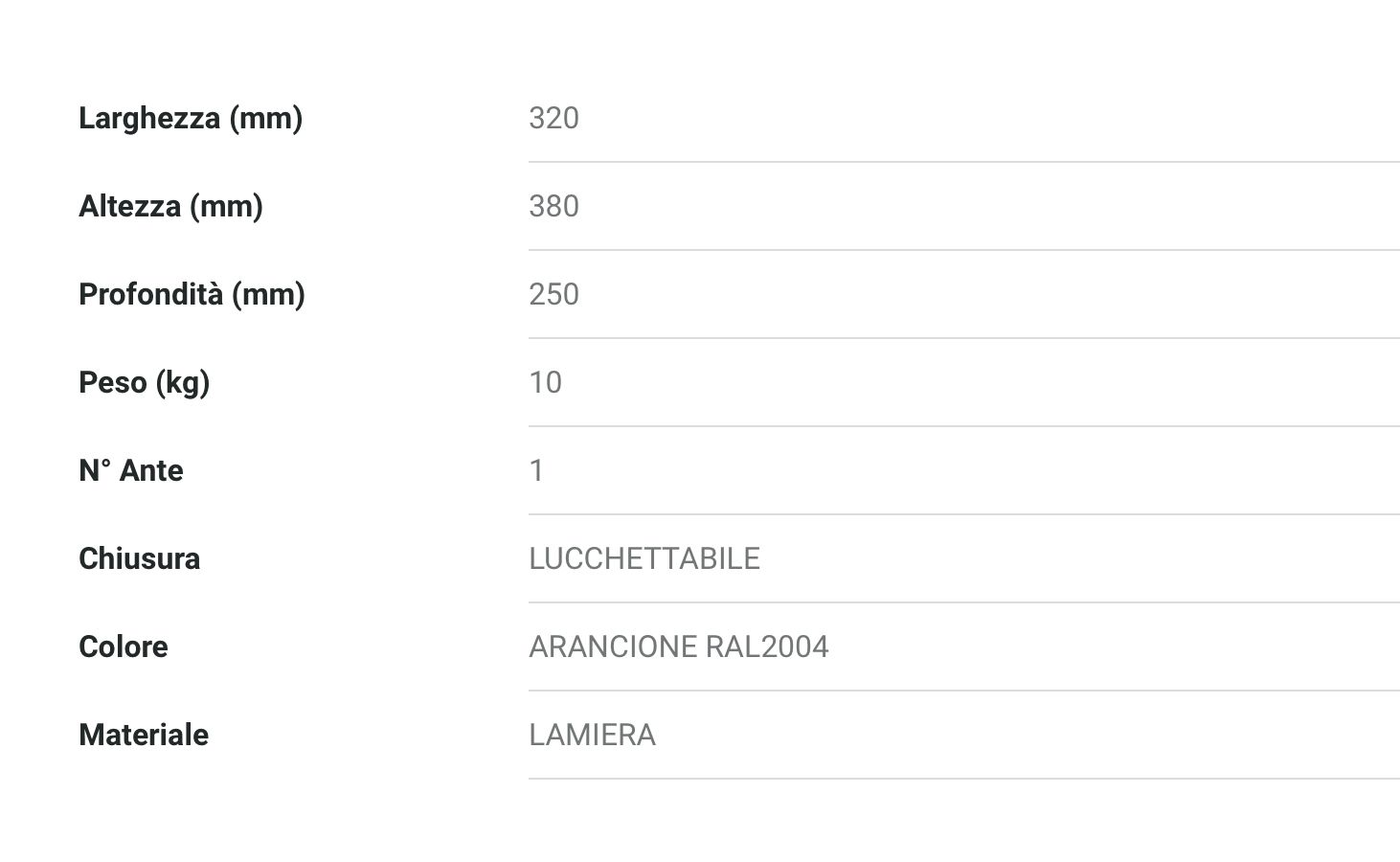The width and height of the screenshot is (1400, 862).
Task: Select the width value 320
Action: point(553,118)
